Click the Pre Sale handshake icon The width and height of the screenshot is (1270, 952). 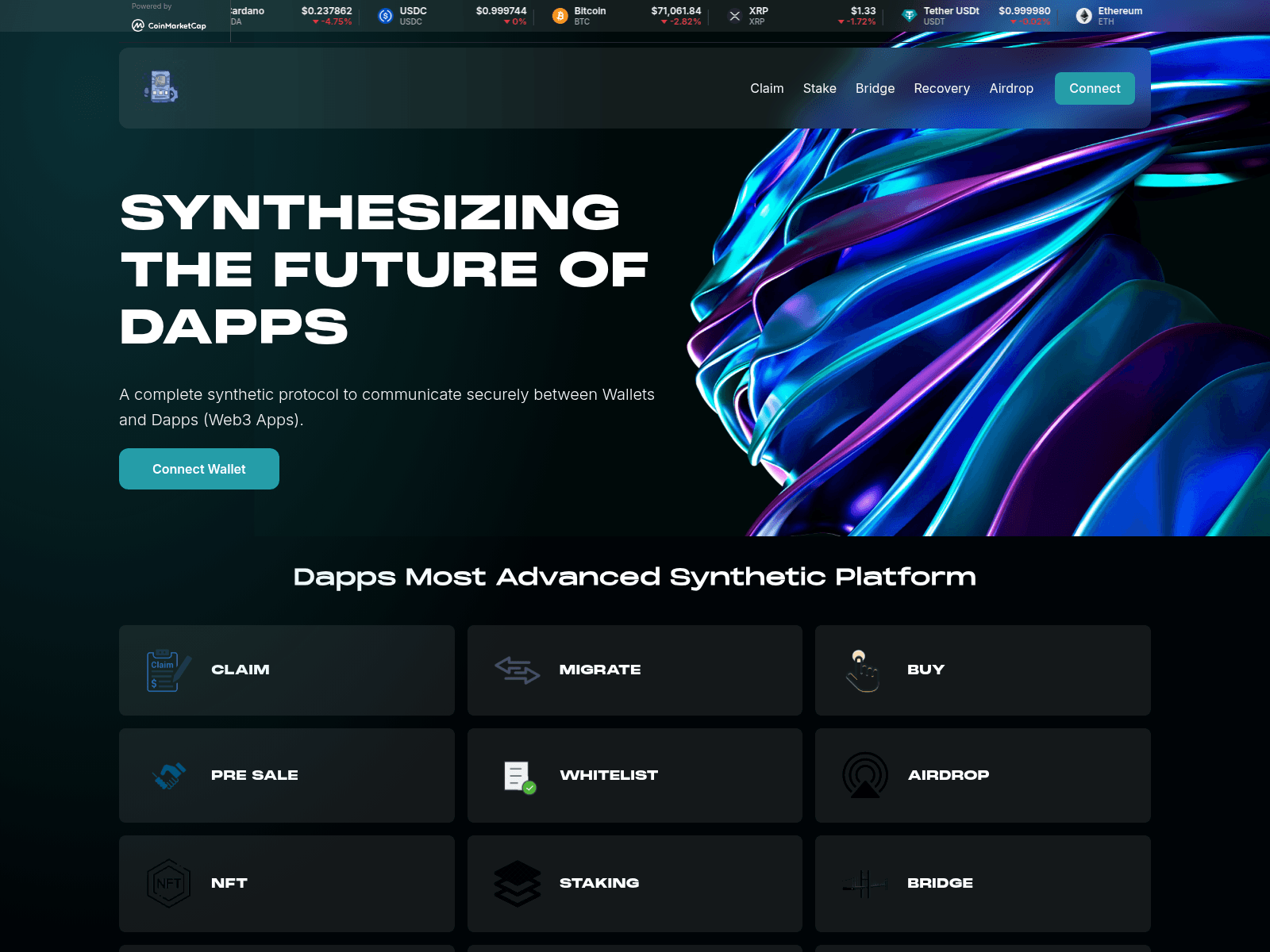(167, 775)
